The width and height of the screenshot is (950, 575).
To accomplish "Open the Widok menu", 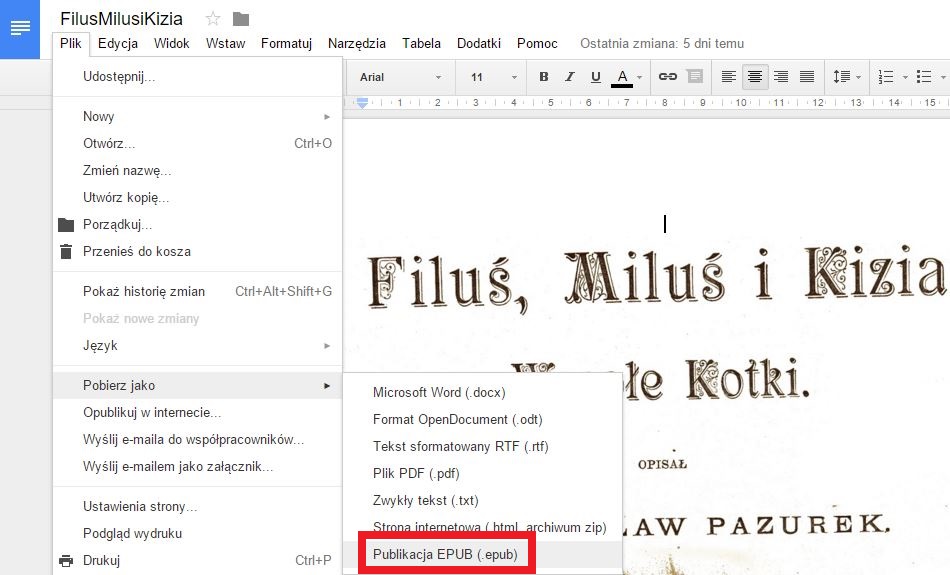I will (171, 44).
